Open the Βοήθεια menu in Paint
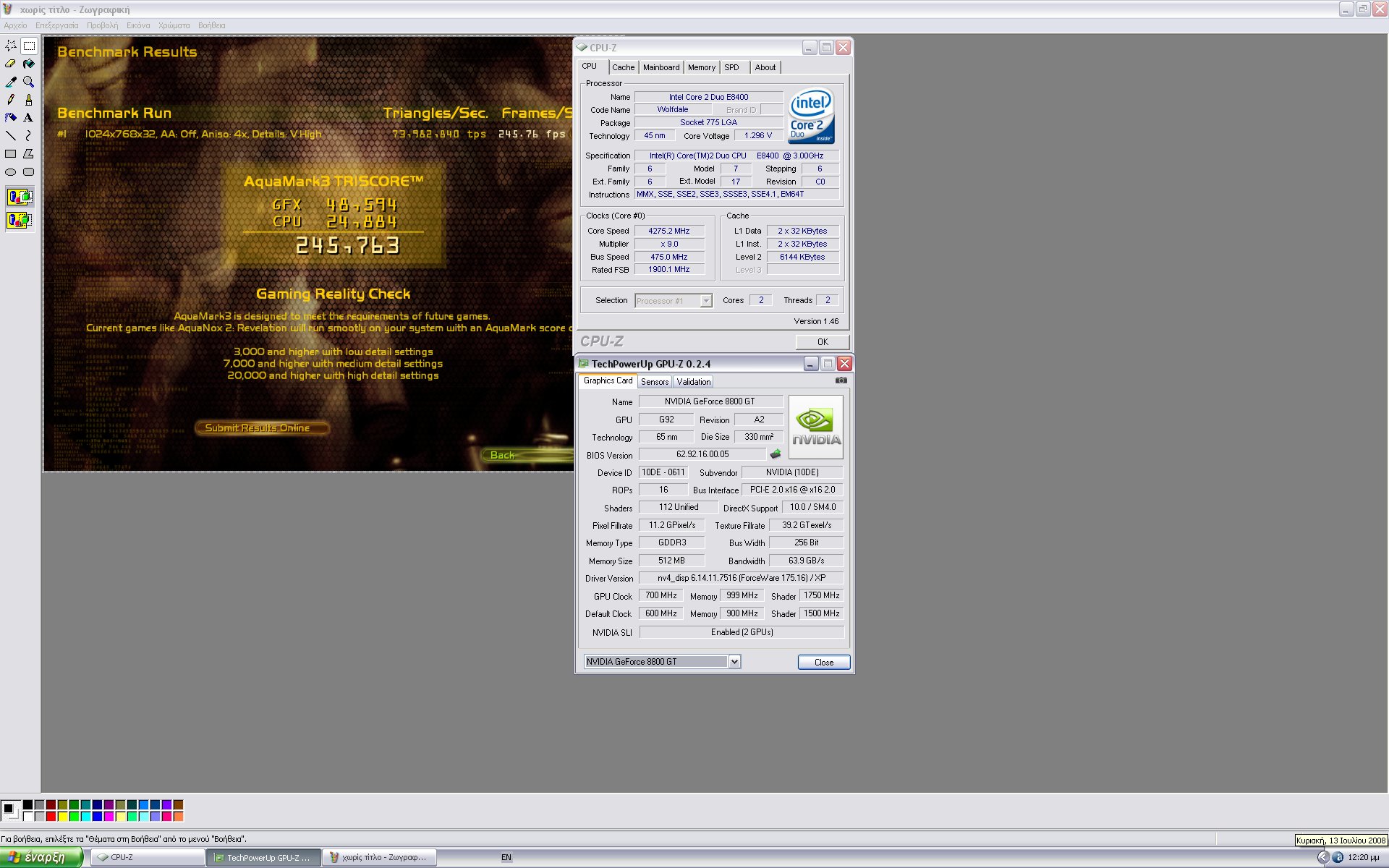 211,25
